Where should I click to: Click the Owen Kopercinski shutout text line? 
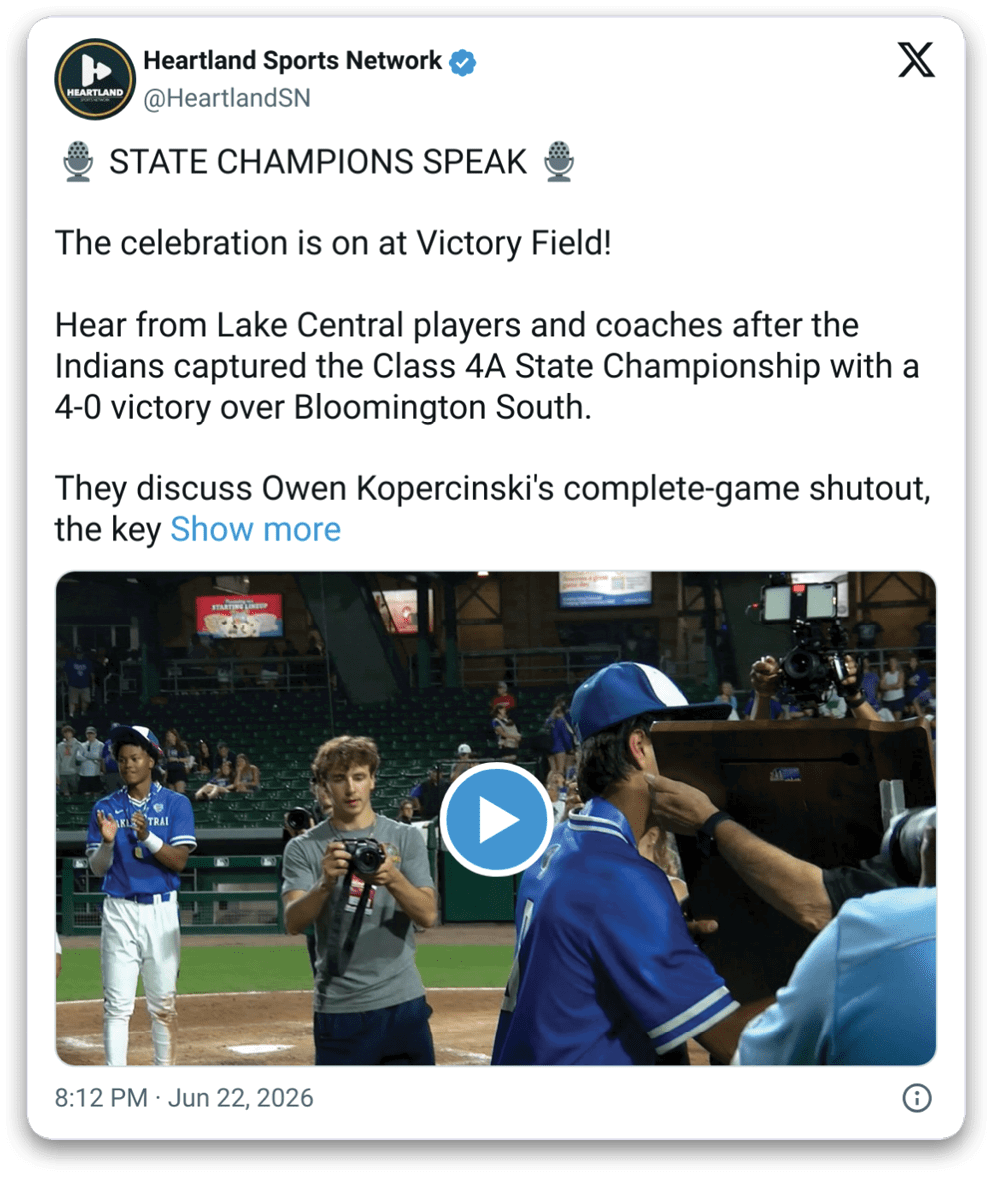point(493,489)
